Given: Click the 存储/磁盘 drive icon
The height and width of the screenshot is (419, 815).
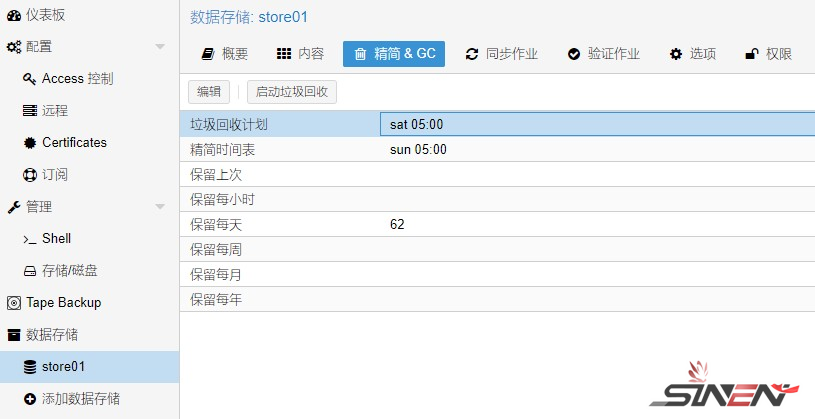Looking at the screenshot, I should click(30, 271).
